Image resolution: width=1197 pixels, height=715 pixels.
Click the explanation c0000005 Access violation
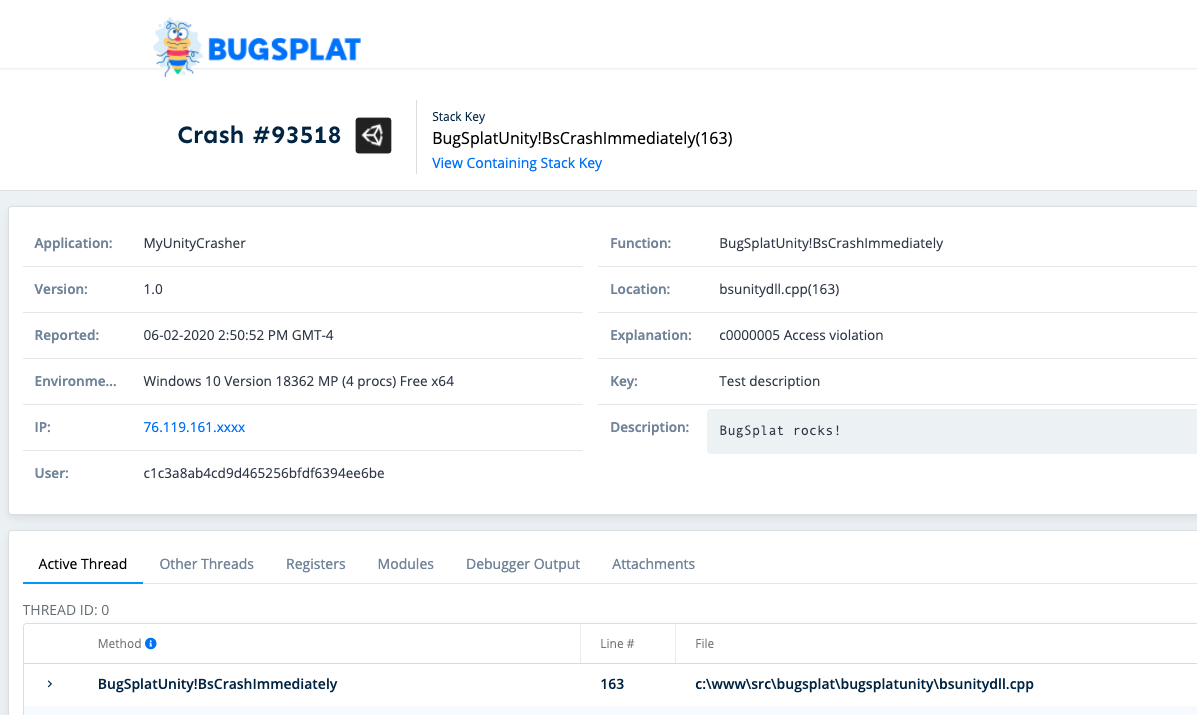click(801, 334)
